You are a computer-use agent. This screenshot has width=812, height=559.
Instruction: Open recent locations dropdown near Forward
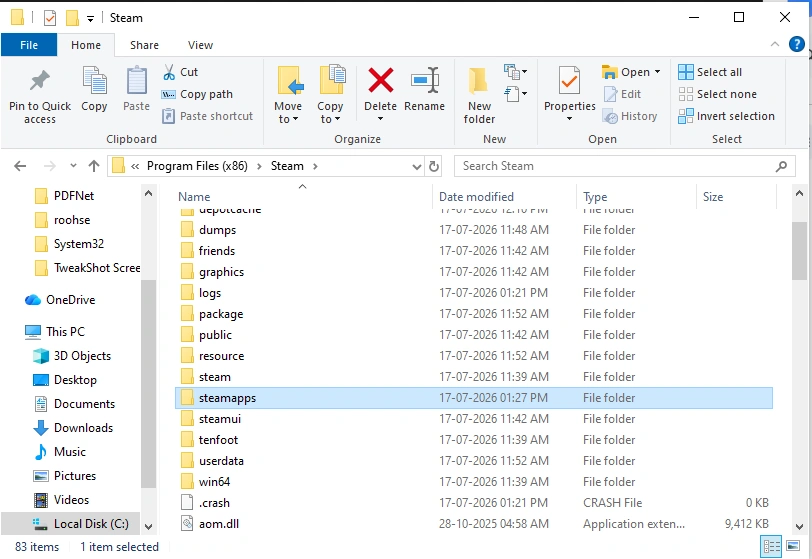tap(73, 166)
